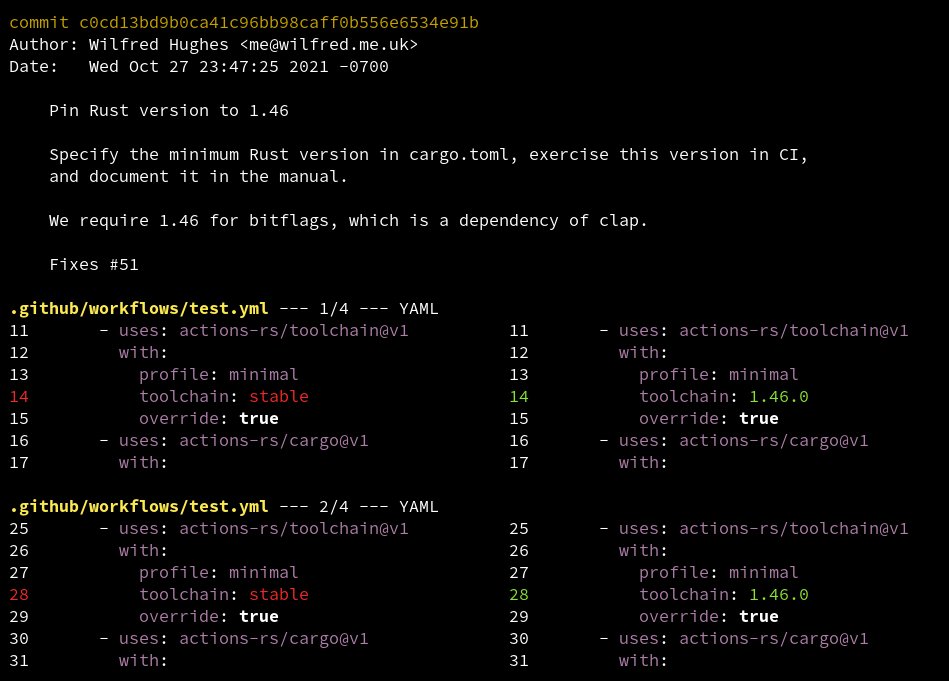The width and height of the screenshot is (949, 681).
Task: Open the test.yml file path in the 1/4 header
Action: pyautogui.click(x=139, y=309)
